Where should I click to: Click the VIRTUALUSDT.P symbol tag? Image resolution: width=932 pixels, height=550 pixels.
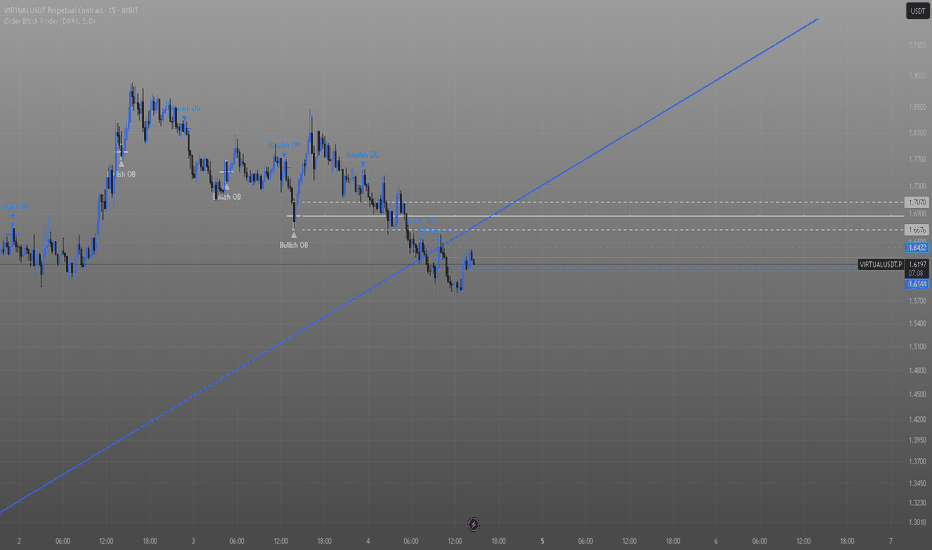880,264
